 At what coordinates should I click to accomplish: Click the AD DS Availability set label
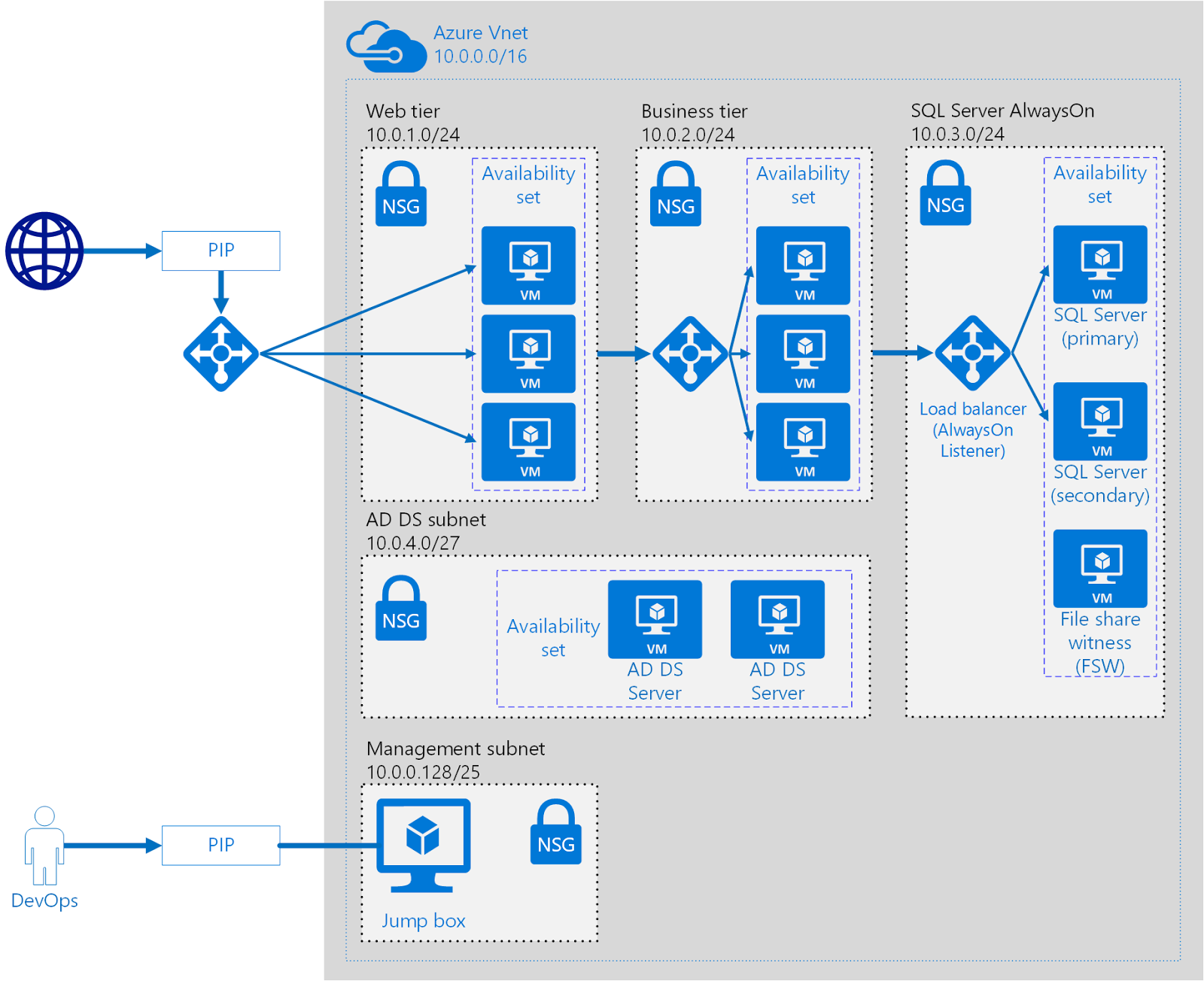tap(553, 638)
